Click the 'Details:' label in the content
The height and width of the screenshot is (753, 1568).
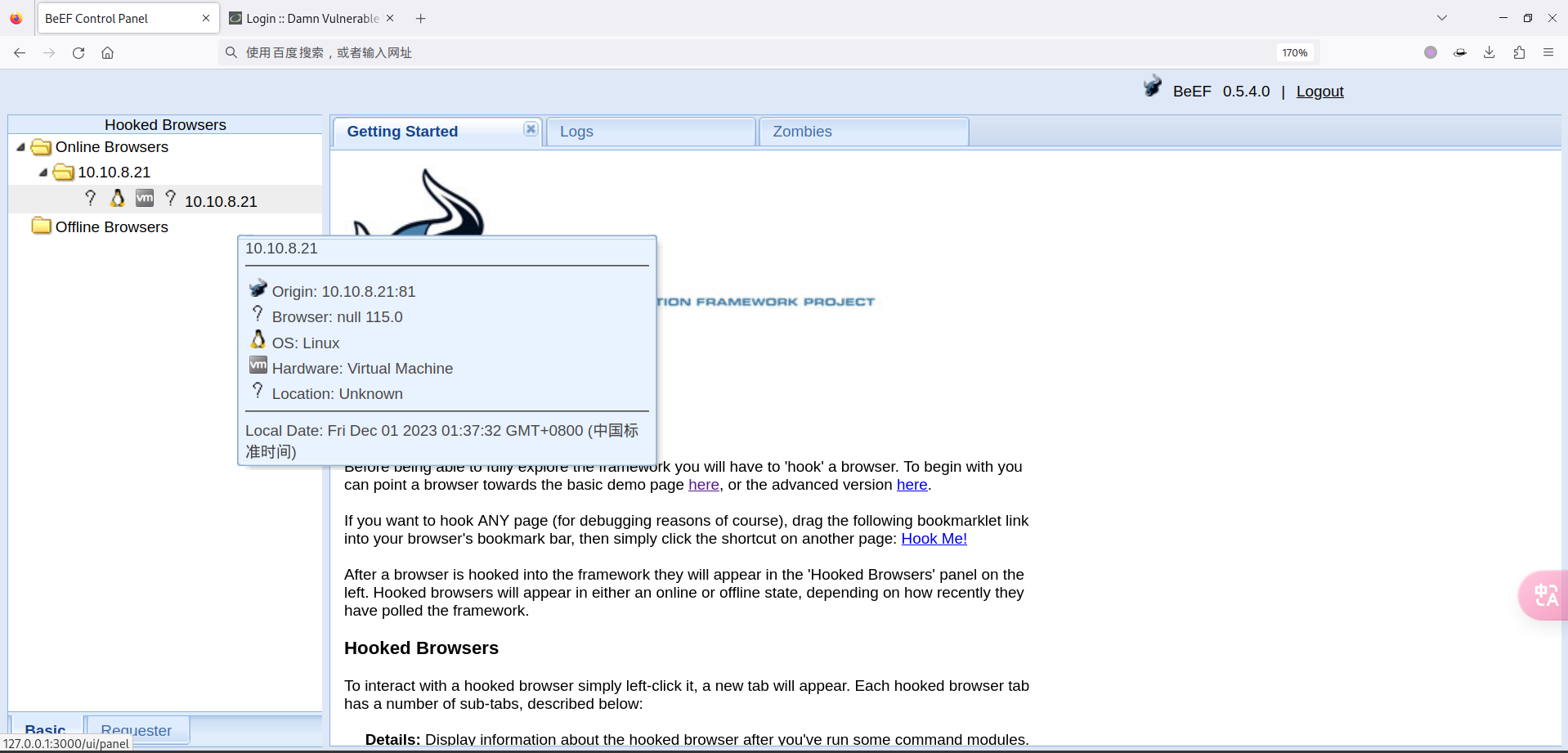[x=392, y=739]
